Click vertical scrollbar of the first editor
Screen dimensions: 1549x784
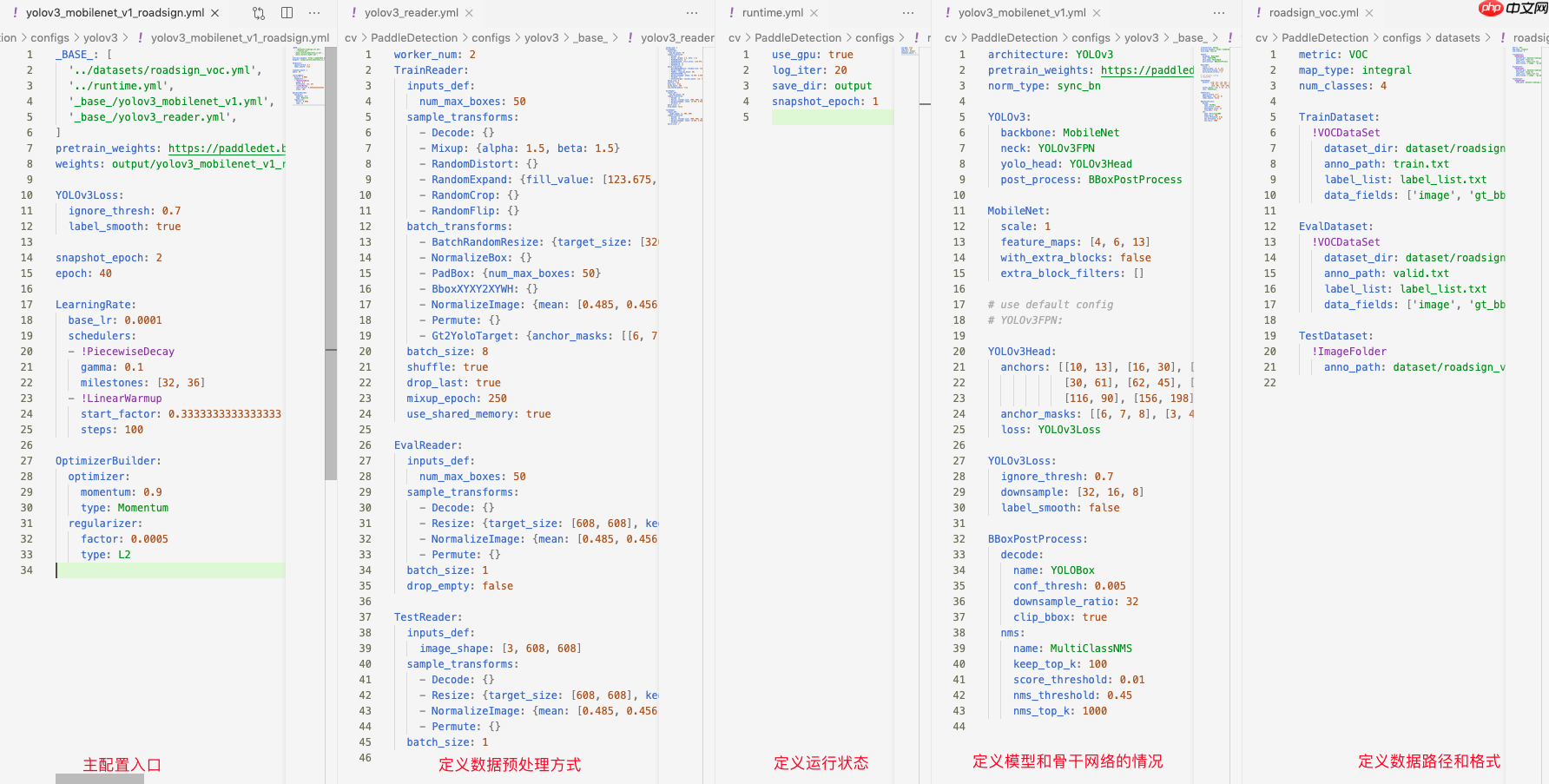(x=331, y=260)
